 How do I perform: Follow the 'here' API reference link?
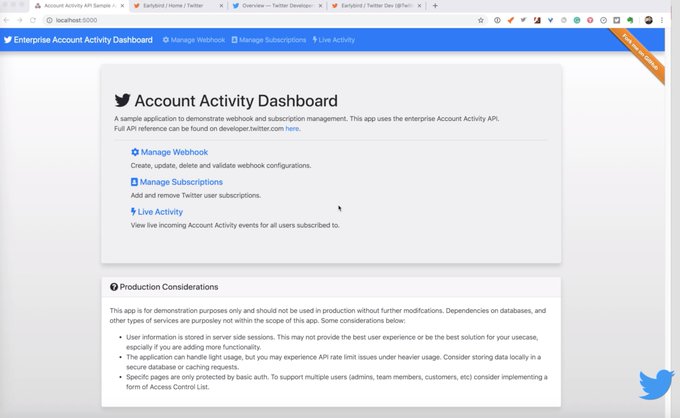pyautogui.click(x=292, y=129)
